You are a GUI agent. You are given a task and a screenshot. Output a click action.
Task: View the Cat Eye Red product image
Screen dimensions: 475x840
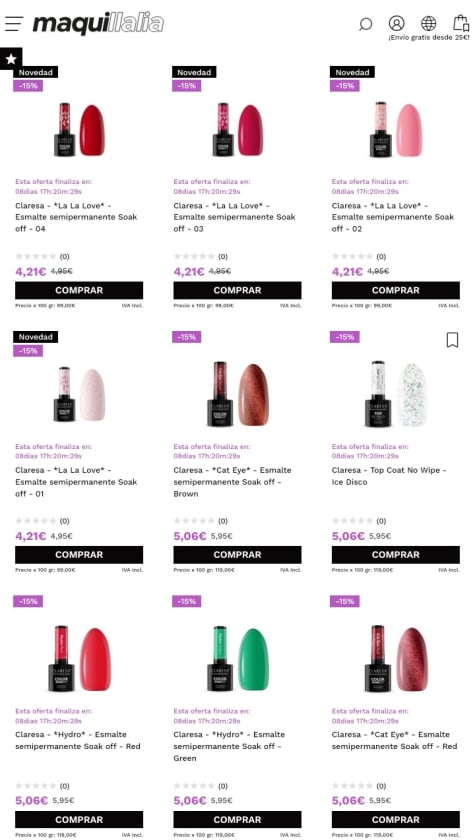[x=396, y=658]
